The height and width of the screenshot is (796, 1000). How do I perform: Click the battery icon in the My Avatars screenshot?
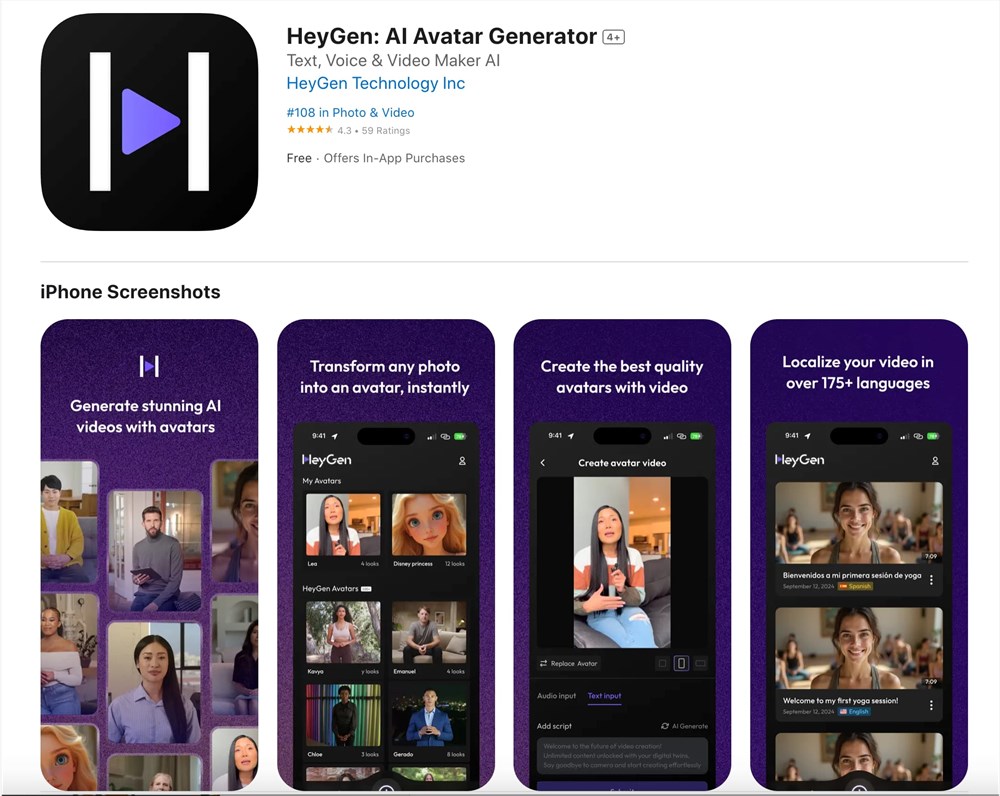(x=460, y=436)
